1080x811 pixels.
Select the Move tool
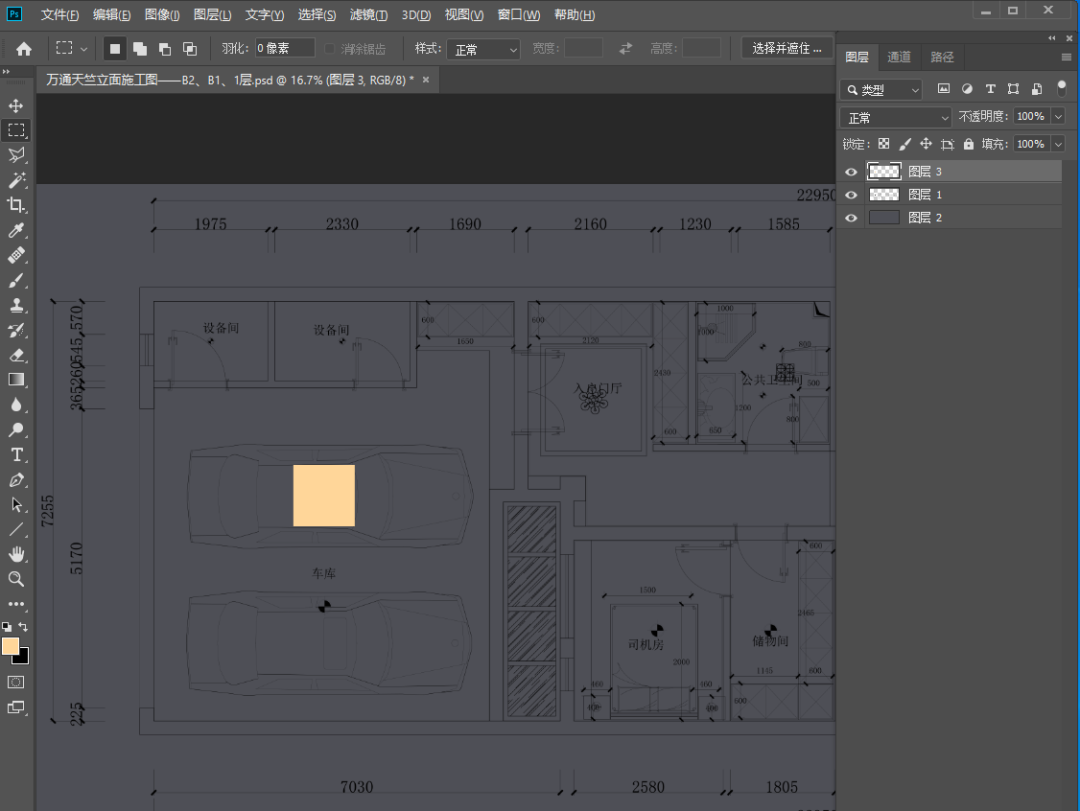(x=16, y=105)
